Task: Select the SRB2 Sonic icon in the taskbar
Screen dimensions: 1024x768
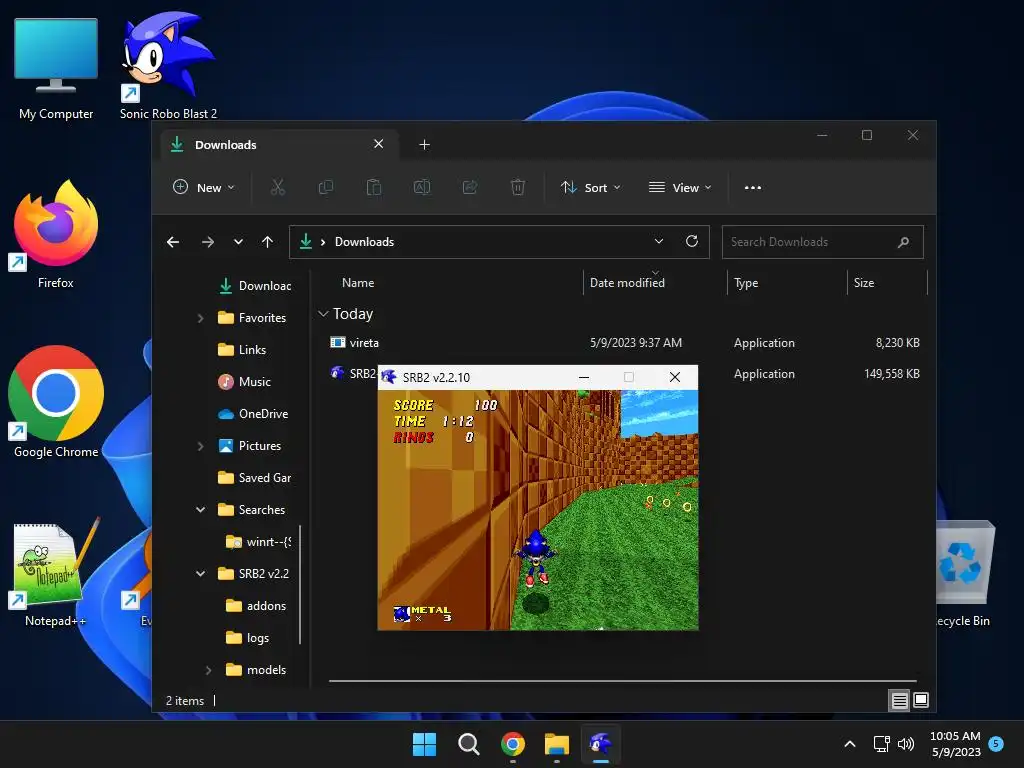Action: [601, 744]
